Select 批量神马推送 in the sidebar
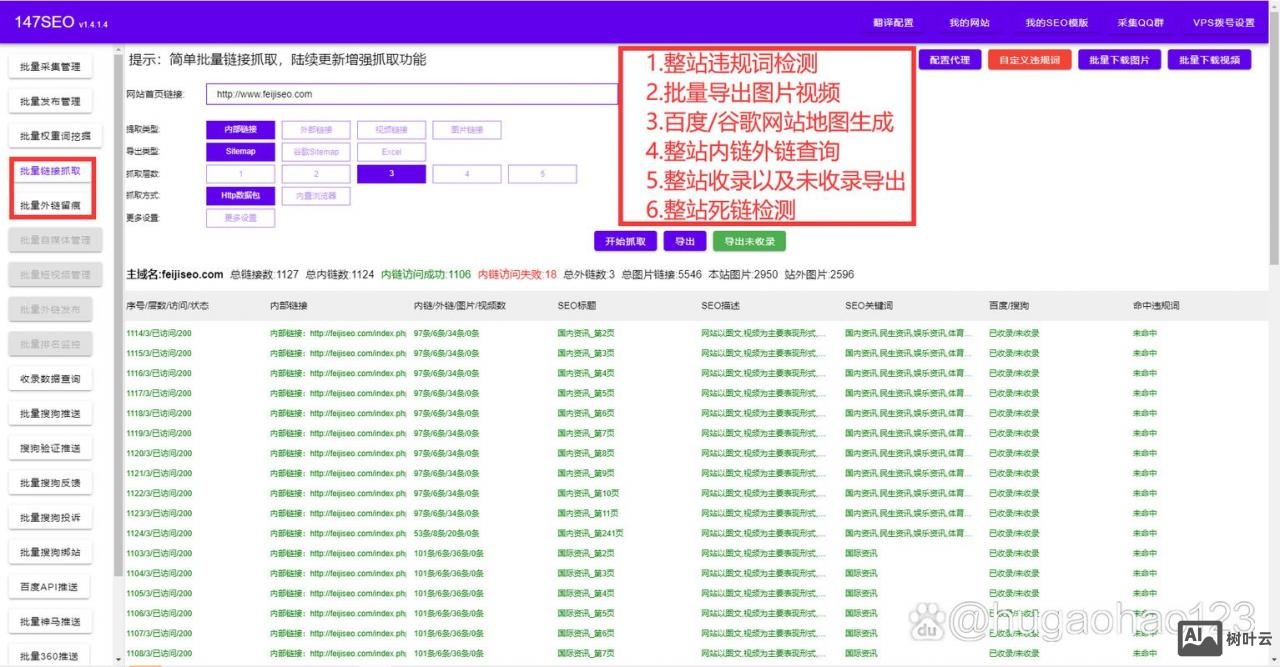Image resolution: width=1280 pixels, height=667 pixels. 49,621
